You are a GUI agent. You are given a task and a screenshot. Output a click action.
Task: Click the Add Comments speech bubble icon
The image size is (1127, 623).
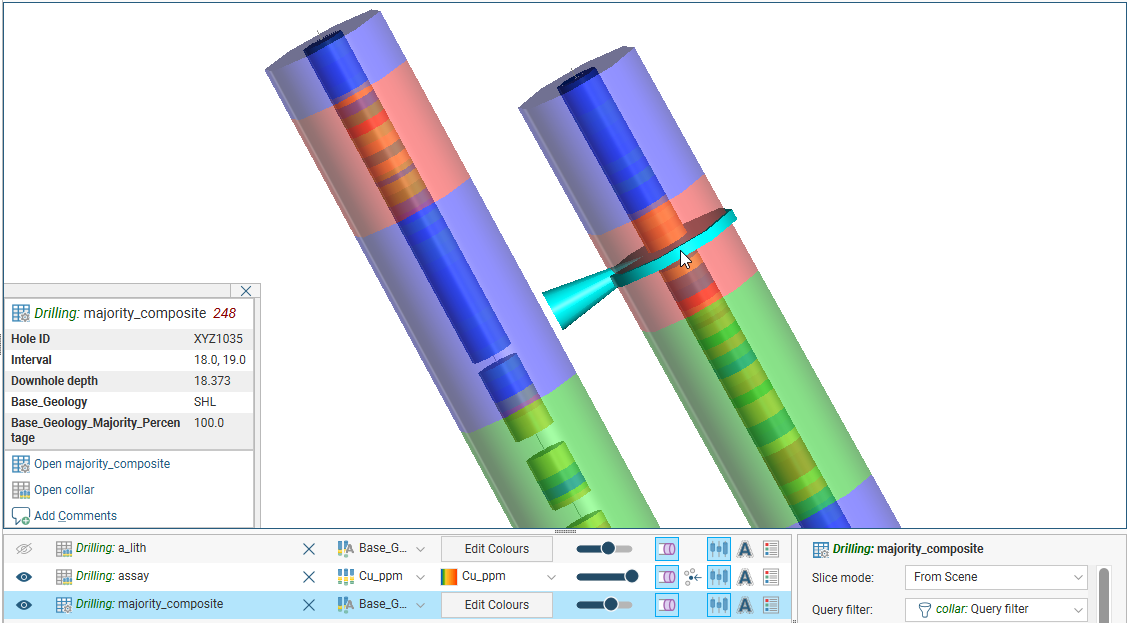tap(21, 516)
